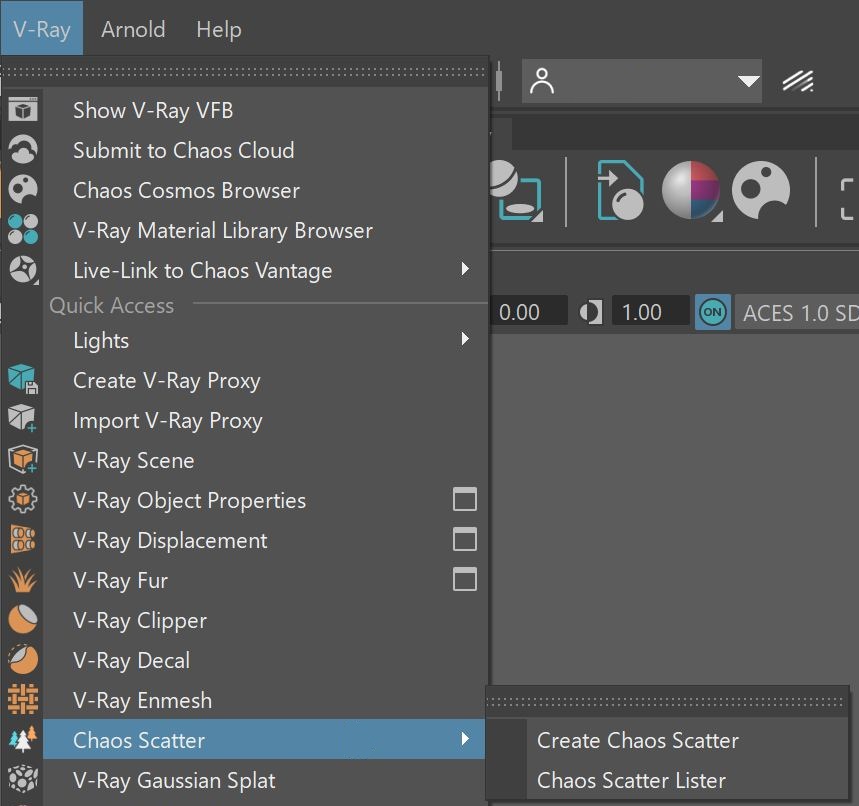Open V-Ray Fur option box

[465, 579]
